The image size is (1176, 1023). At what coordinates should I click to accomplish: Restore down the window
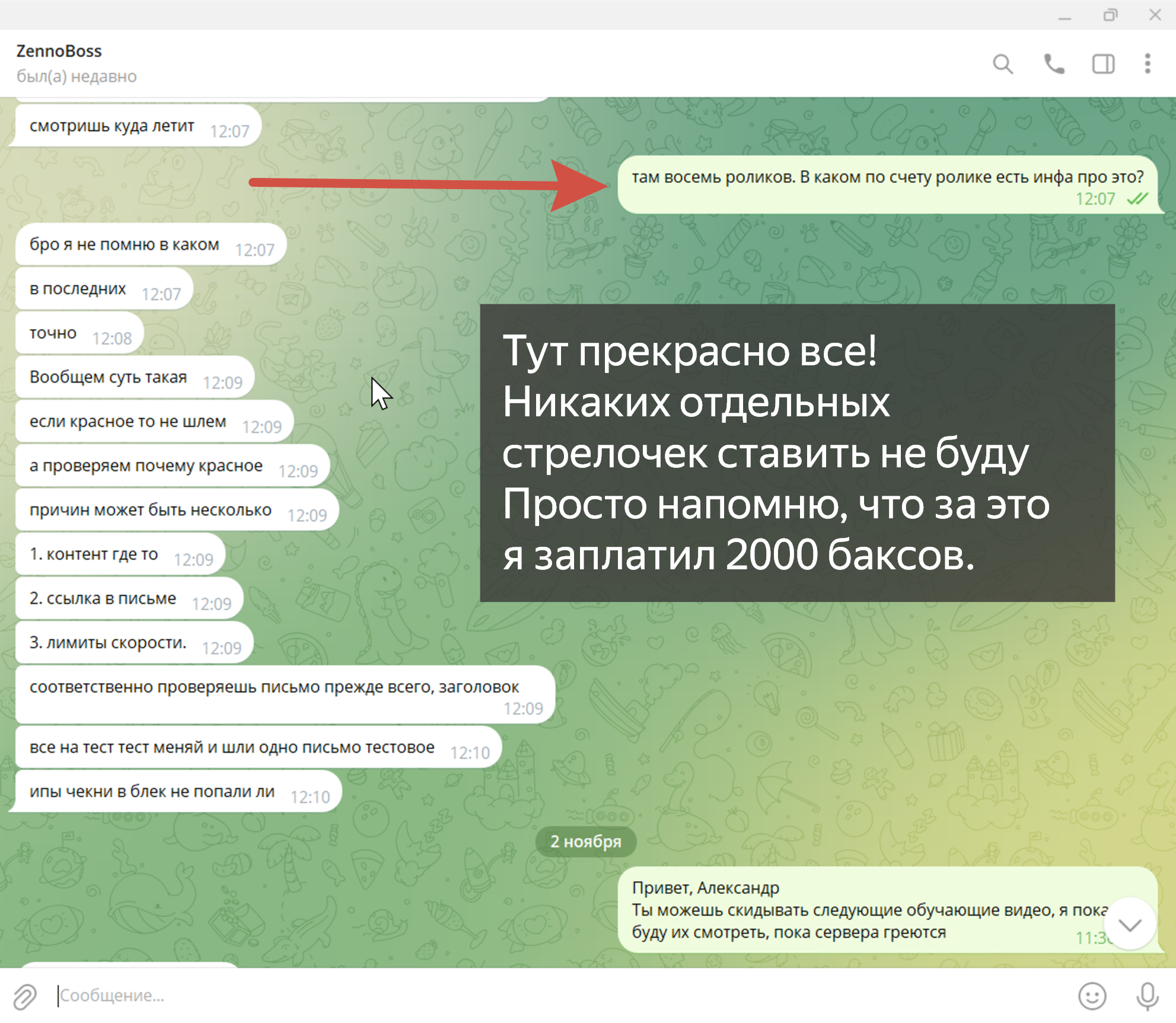[1110, 15]
